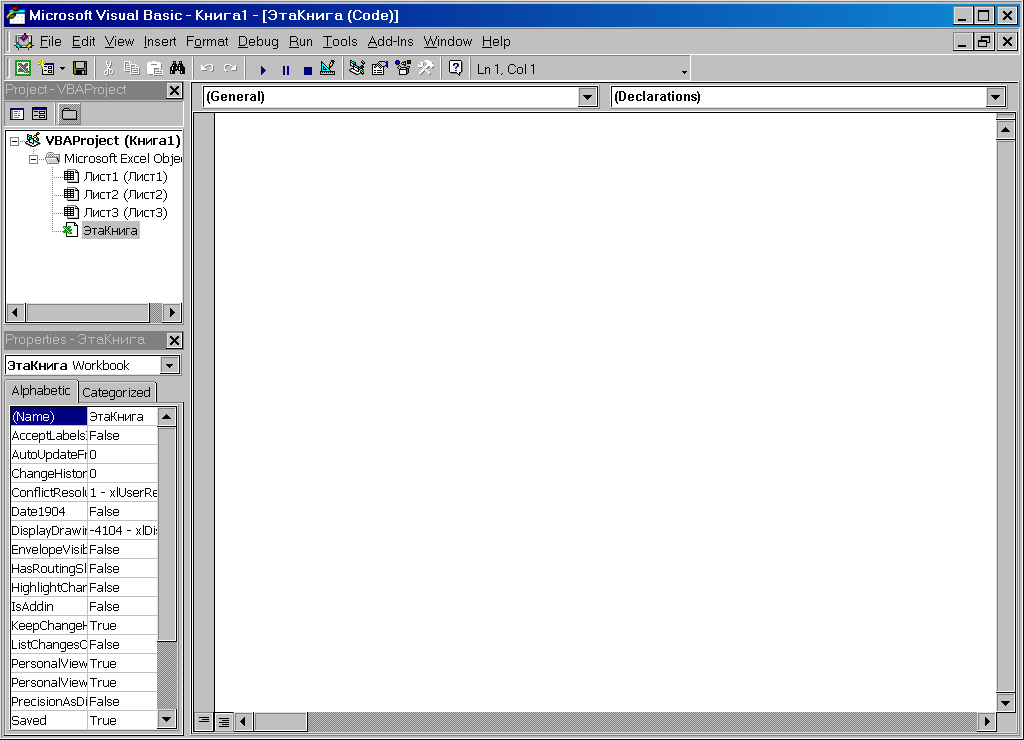Click the Properties list scroll down arrow

pyautogui.click(x=167, y=720)
